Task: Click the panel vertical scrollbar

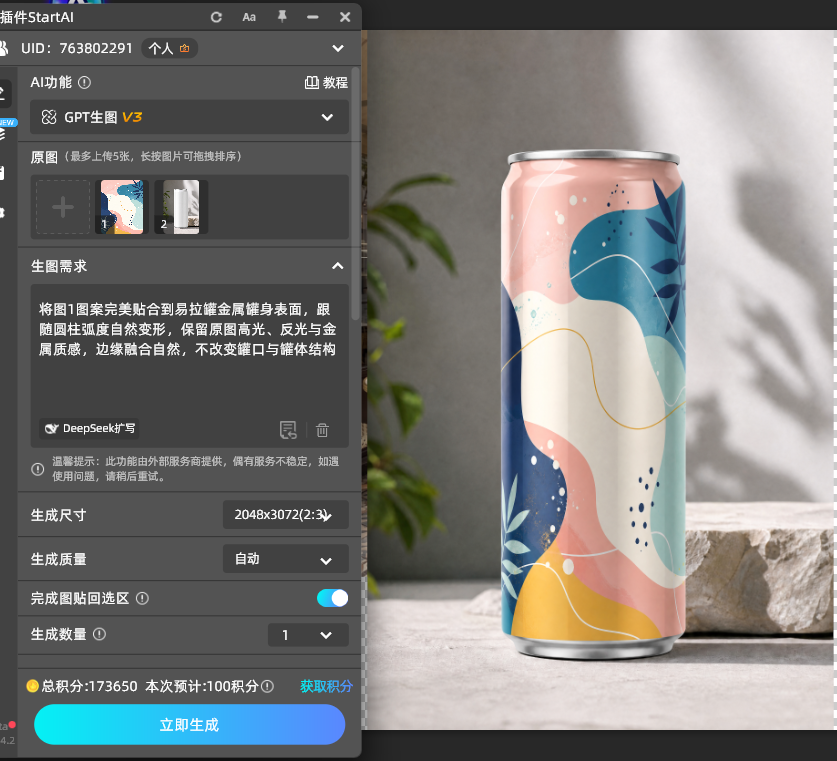Action: coord(356,193)
